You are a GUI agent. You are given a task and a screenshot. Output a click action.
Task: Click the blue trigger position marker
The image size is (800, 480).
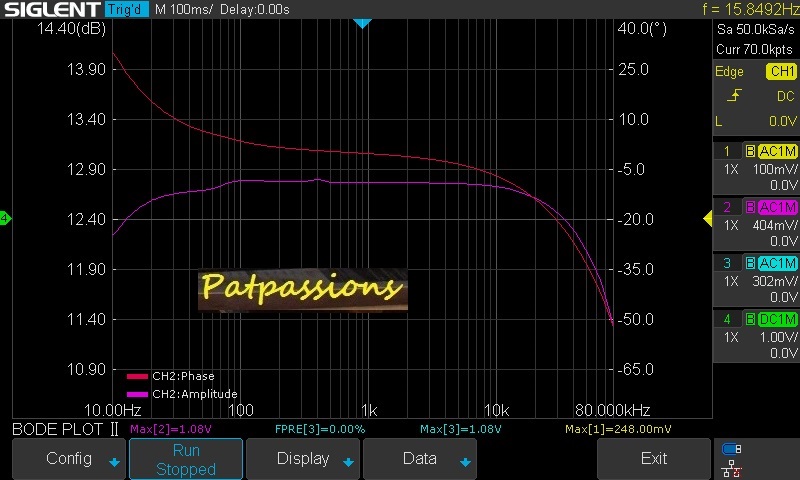(x=363, y=23)
